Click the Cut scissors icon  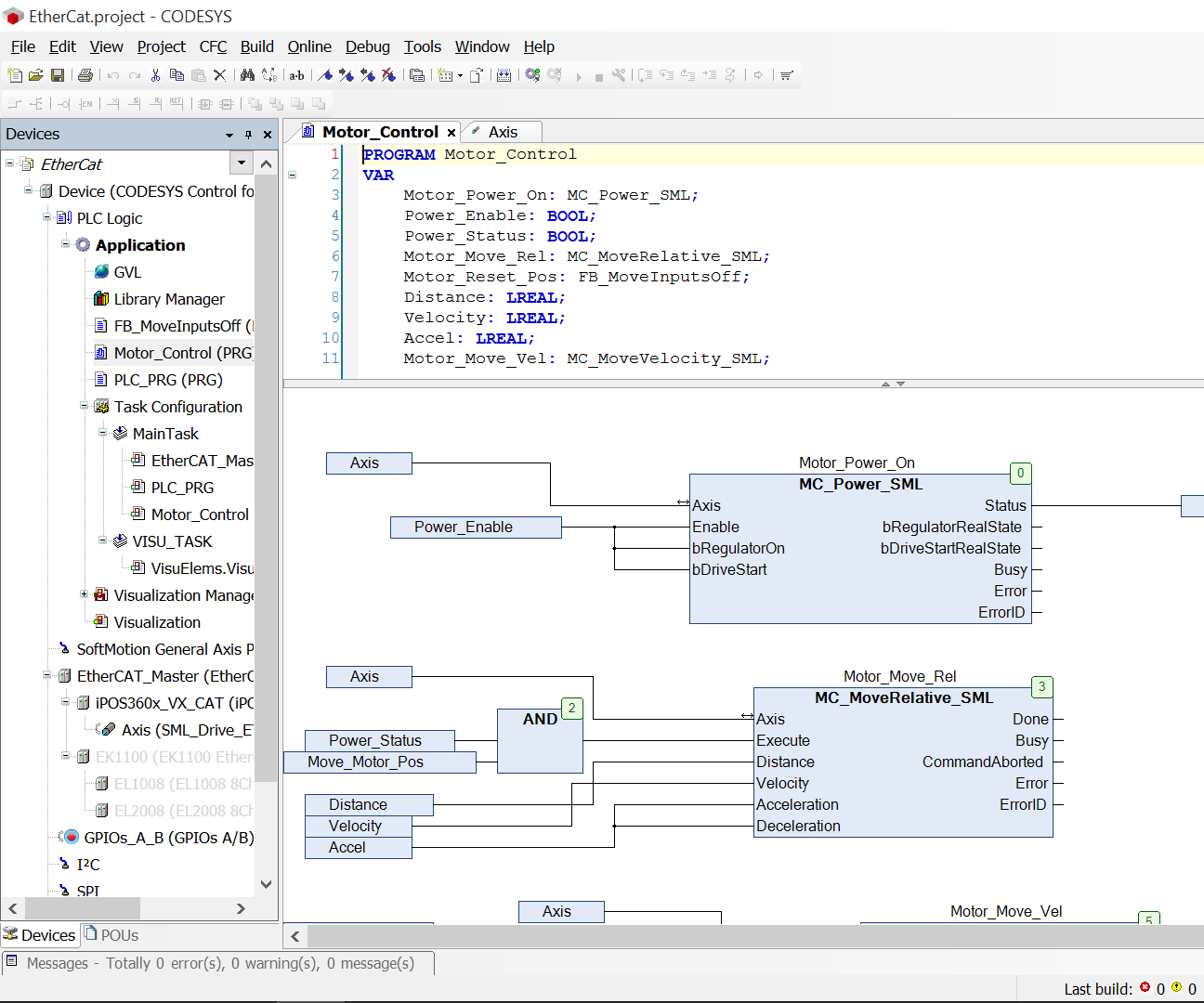pos(155,75)
